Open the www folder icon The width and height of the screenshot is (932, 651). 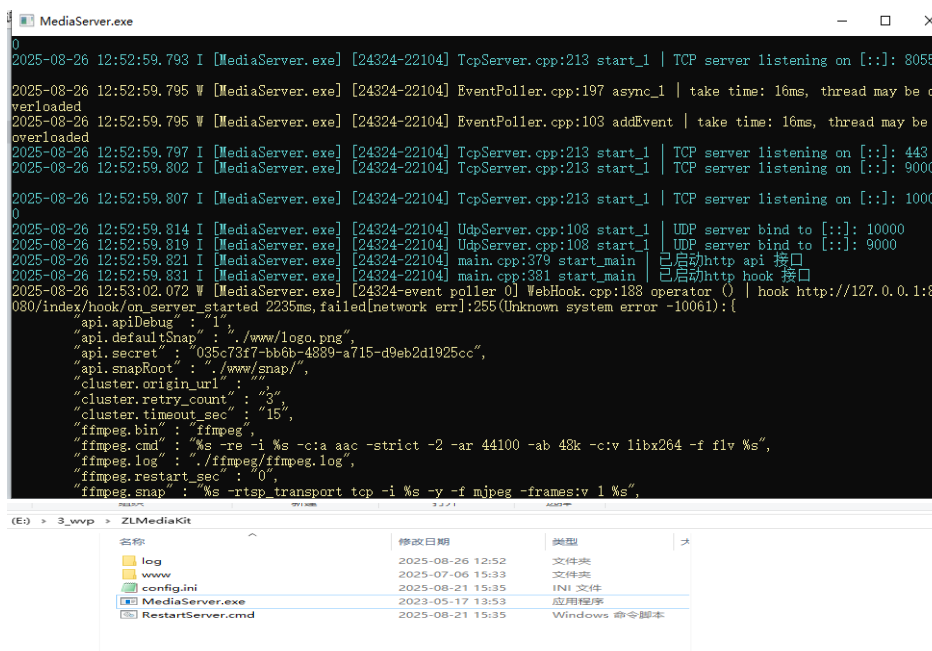[129, 574]
